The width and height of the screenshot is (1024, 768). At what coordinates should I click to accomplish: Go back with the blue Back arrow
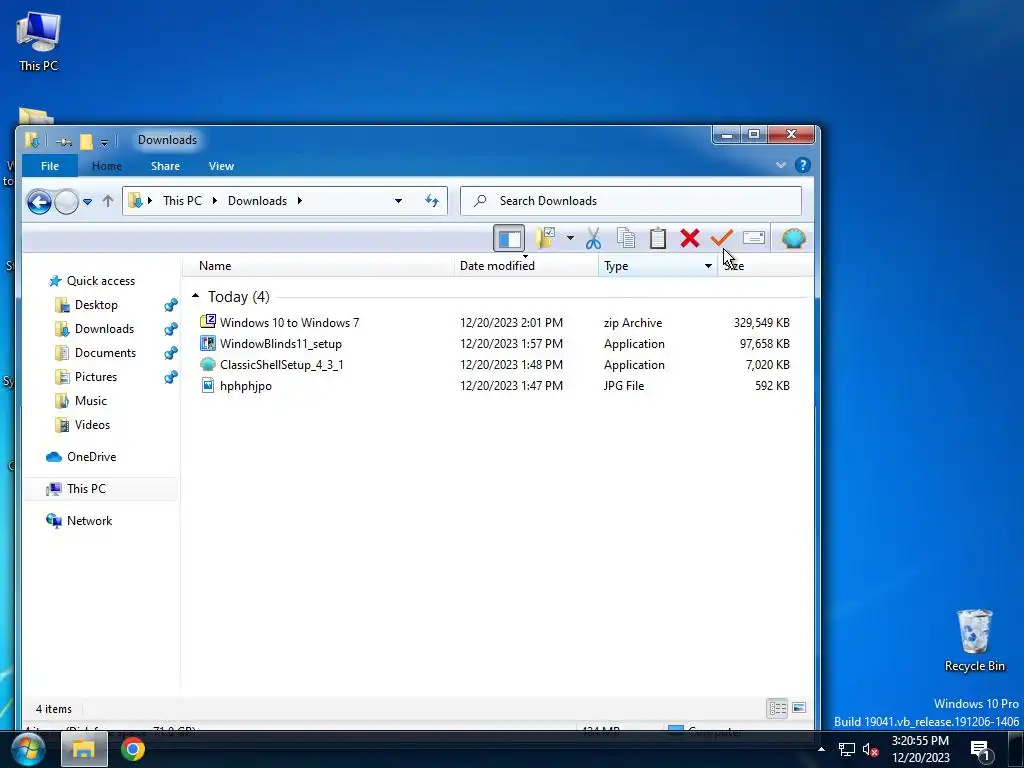(39, 201)
